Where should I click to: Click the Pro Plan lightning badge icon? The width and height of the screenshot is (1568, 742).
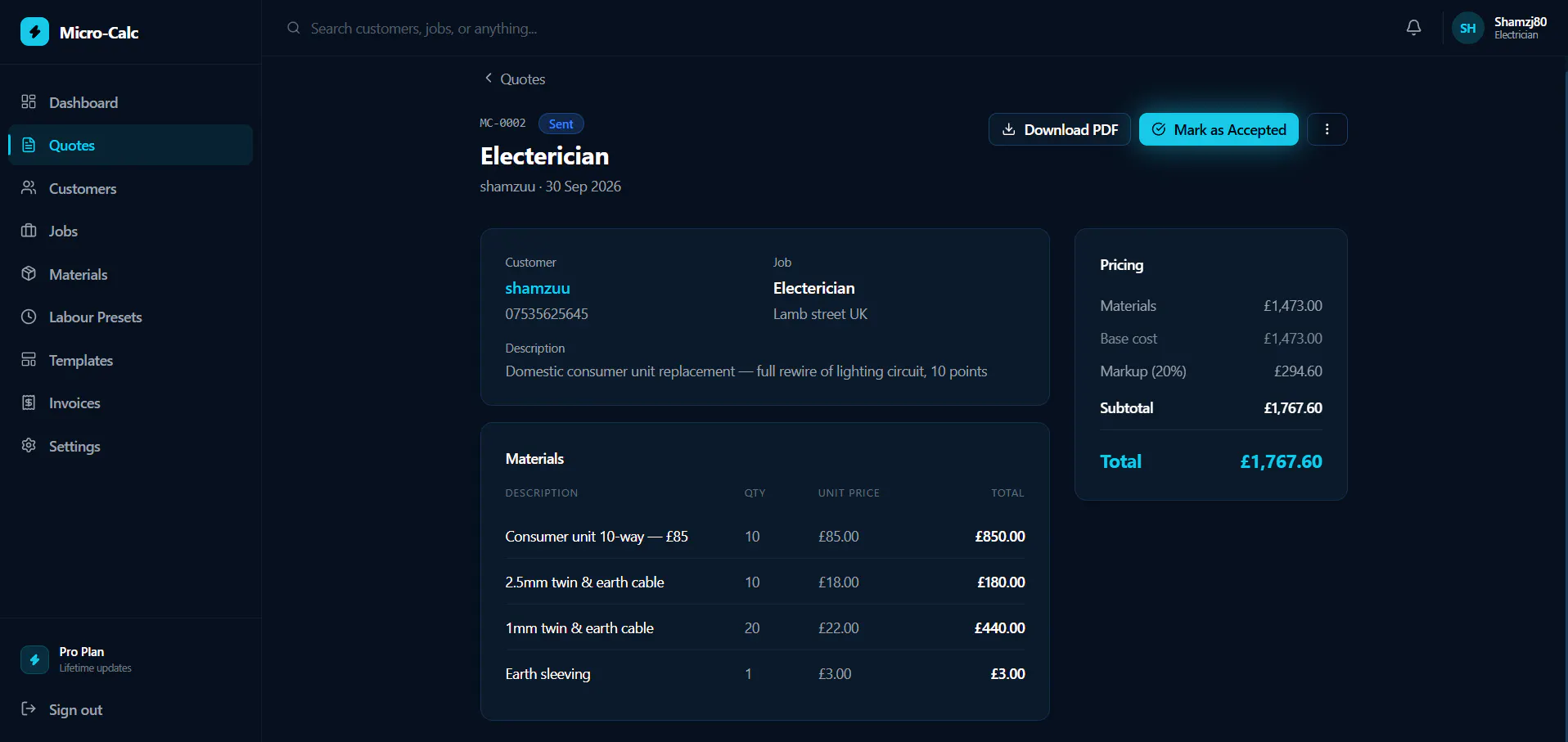coord(34,659)
